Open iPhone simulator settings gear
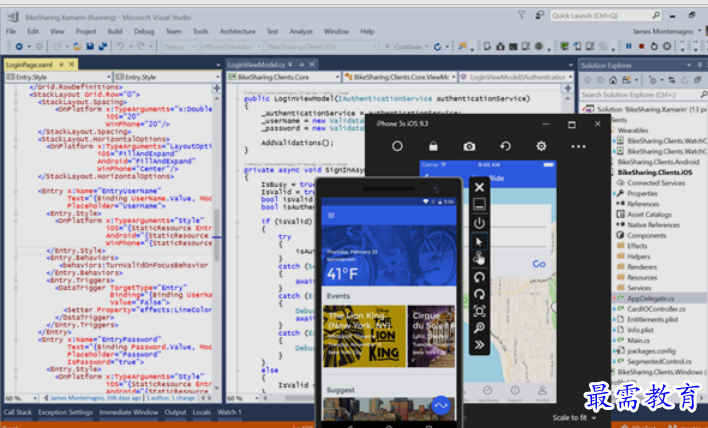708x428 pixels. pos(541,146)
